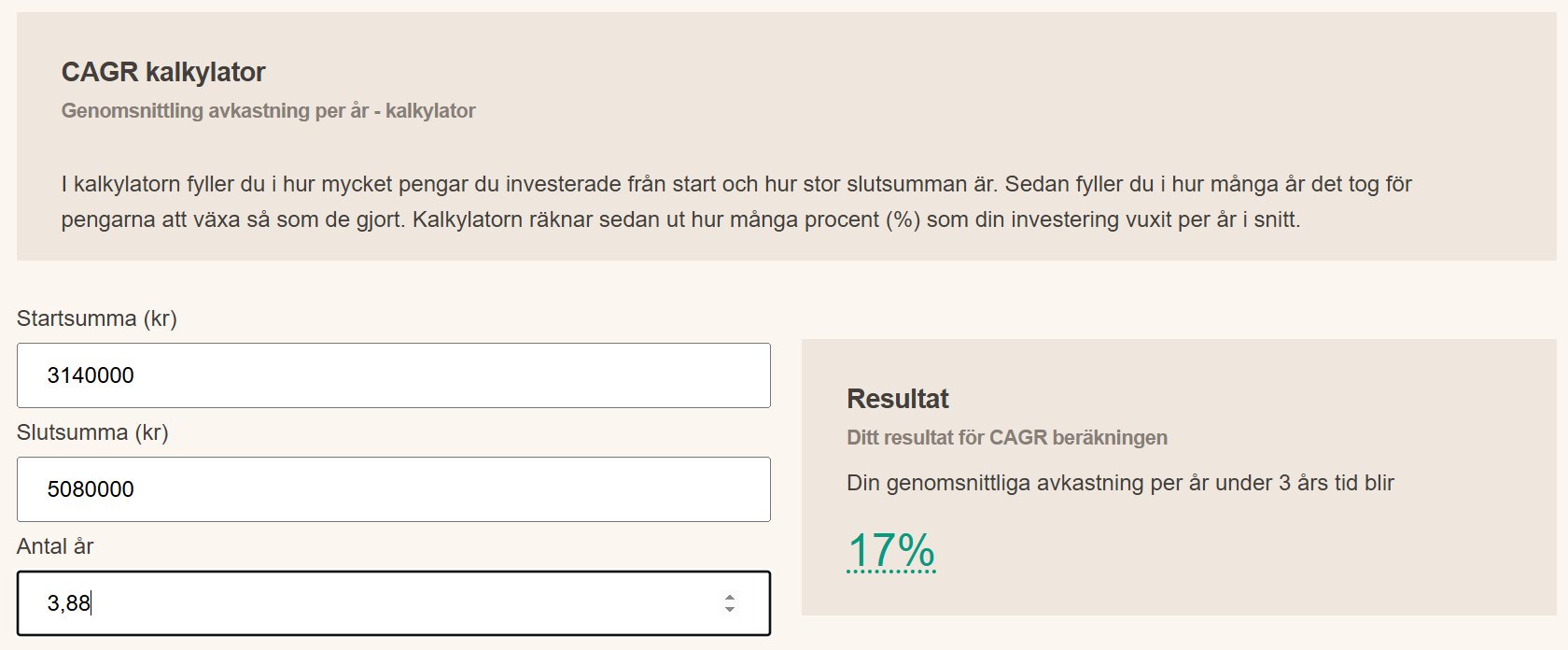Click into the Slutsumma (kr) input box
This screenshot has width=1568, height=650.
[393, 489]
